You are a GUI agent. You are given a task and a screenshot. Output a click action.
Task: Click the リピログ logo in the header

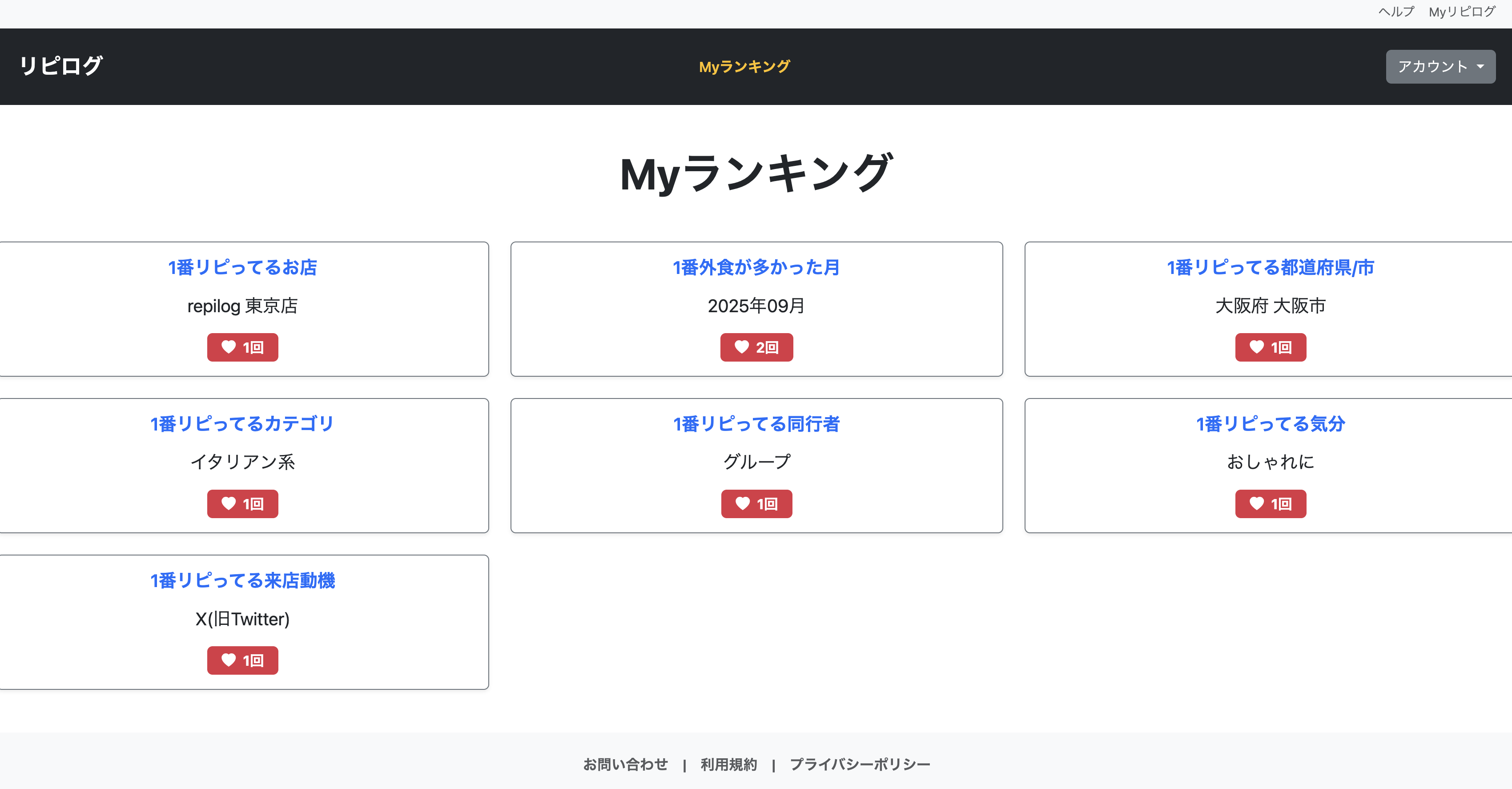[x=60, y=66]
